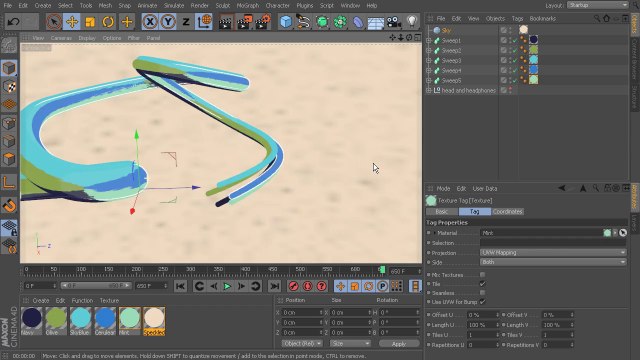This screenshot has width=640, height=360.
Task: Click the coordinate system world/object icon
Action: click(204, 22)
